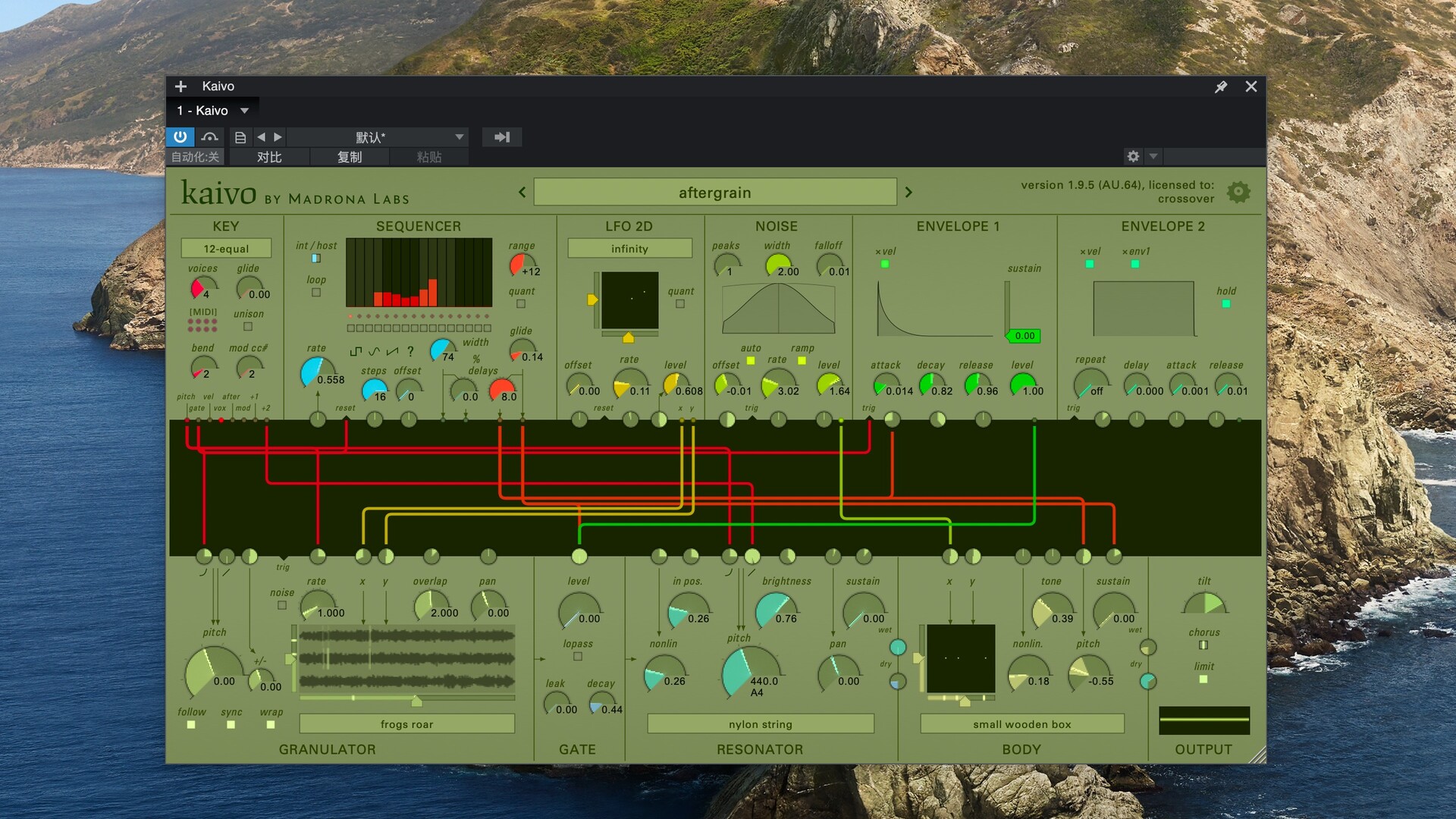The width and height of the screenshot is (1456, 819).
Task: Click the body tone knob 0.39
Action: click(1052, 610)
